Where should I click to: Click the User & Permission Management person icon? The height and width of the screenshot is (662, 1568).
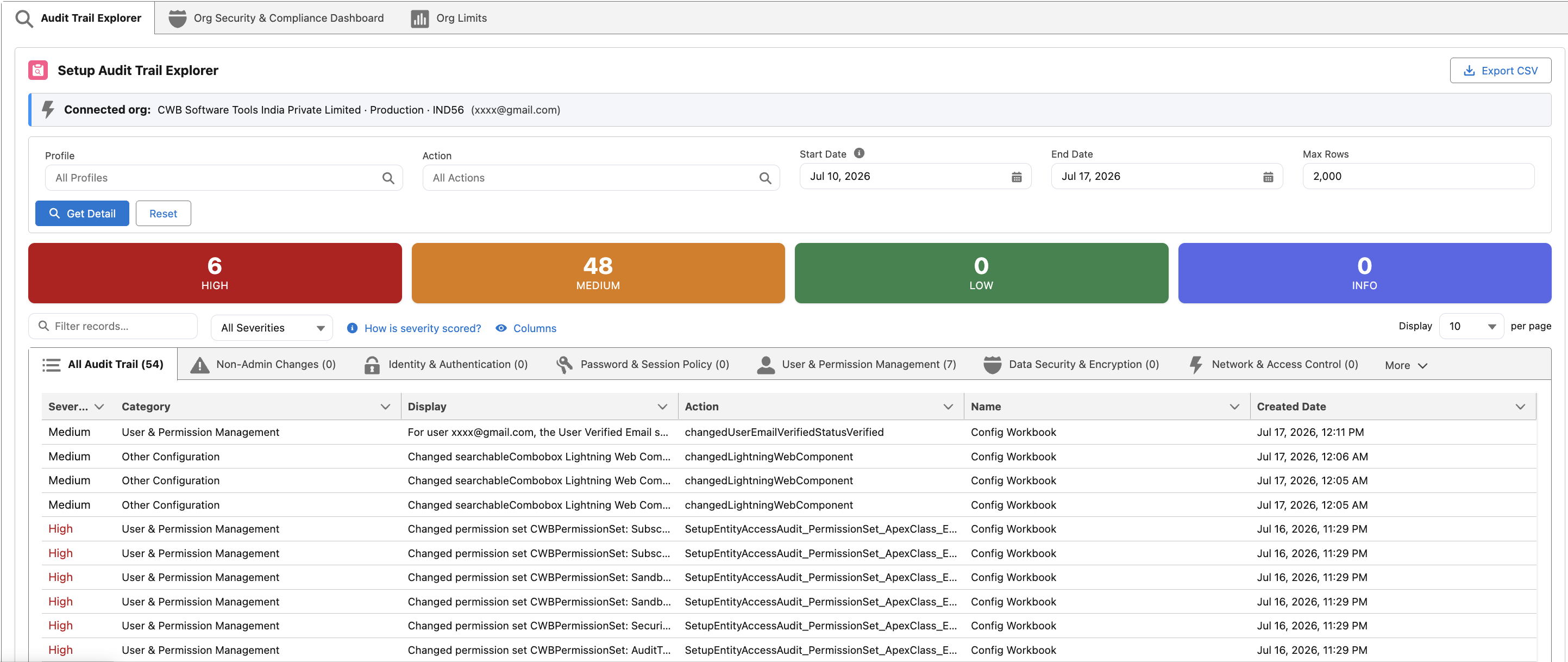[x=766, y=365]
